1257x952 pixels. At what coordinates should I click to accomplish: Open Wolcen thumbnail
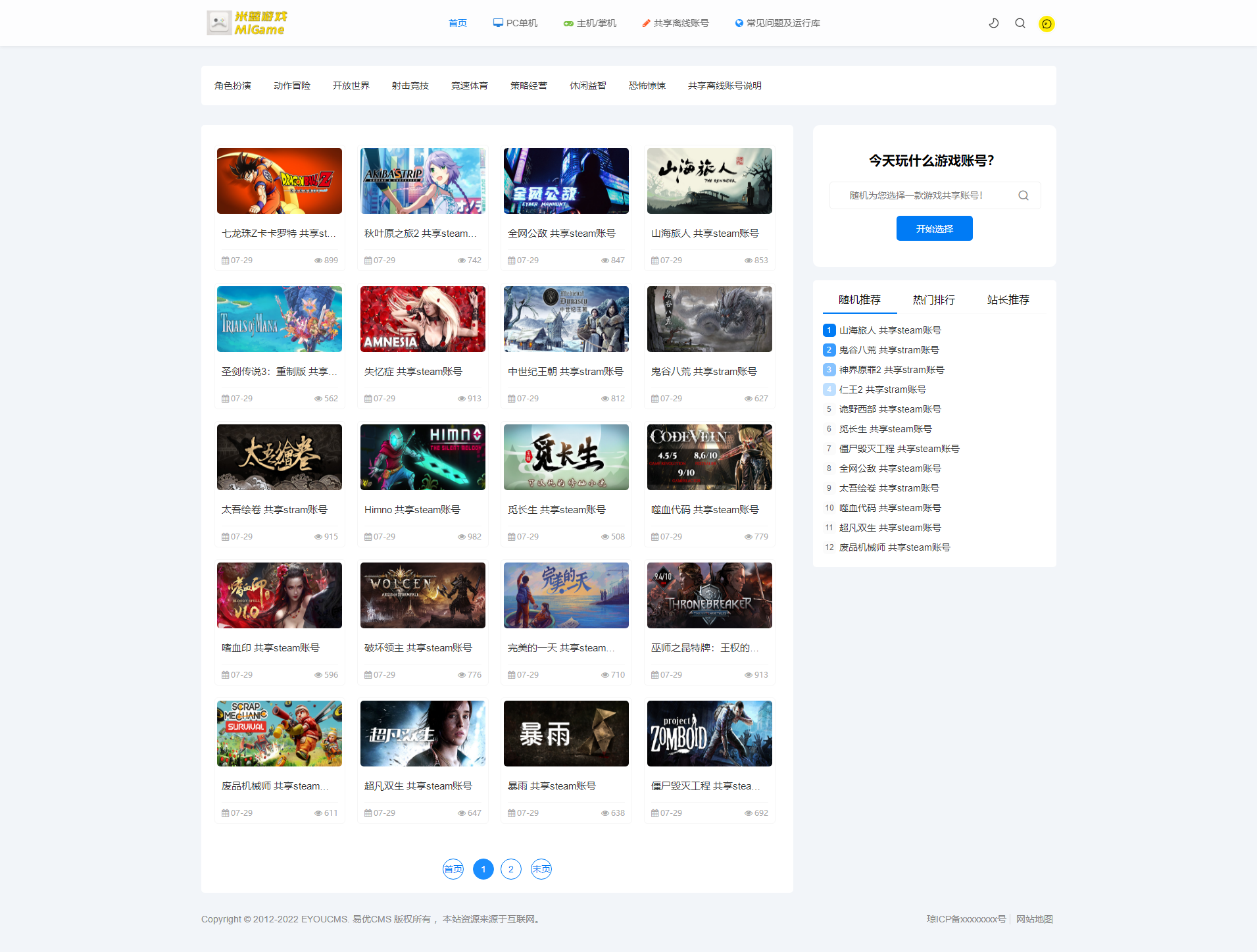423,595
